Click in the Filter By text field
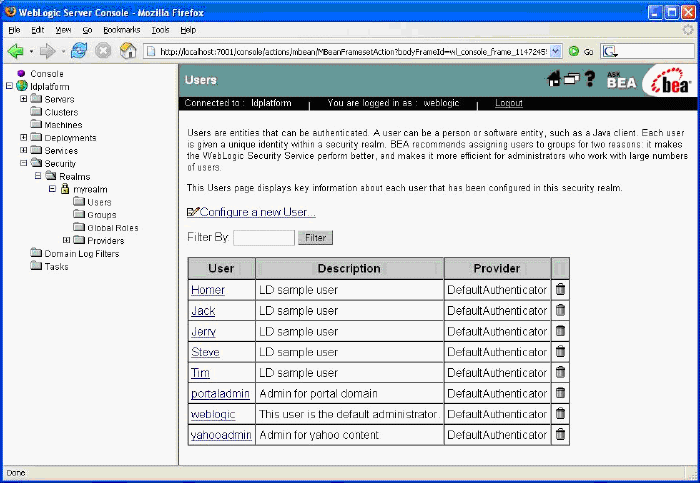 click(x=264, y=237)
